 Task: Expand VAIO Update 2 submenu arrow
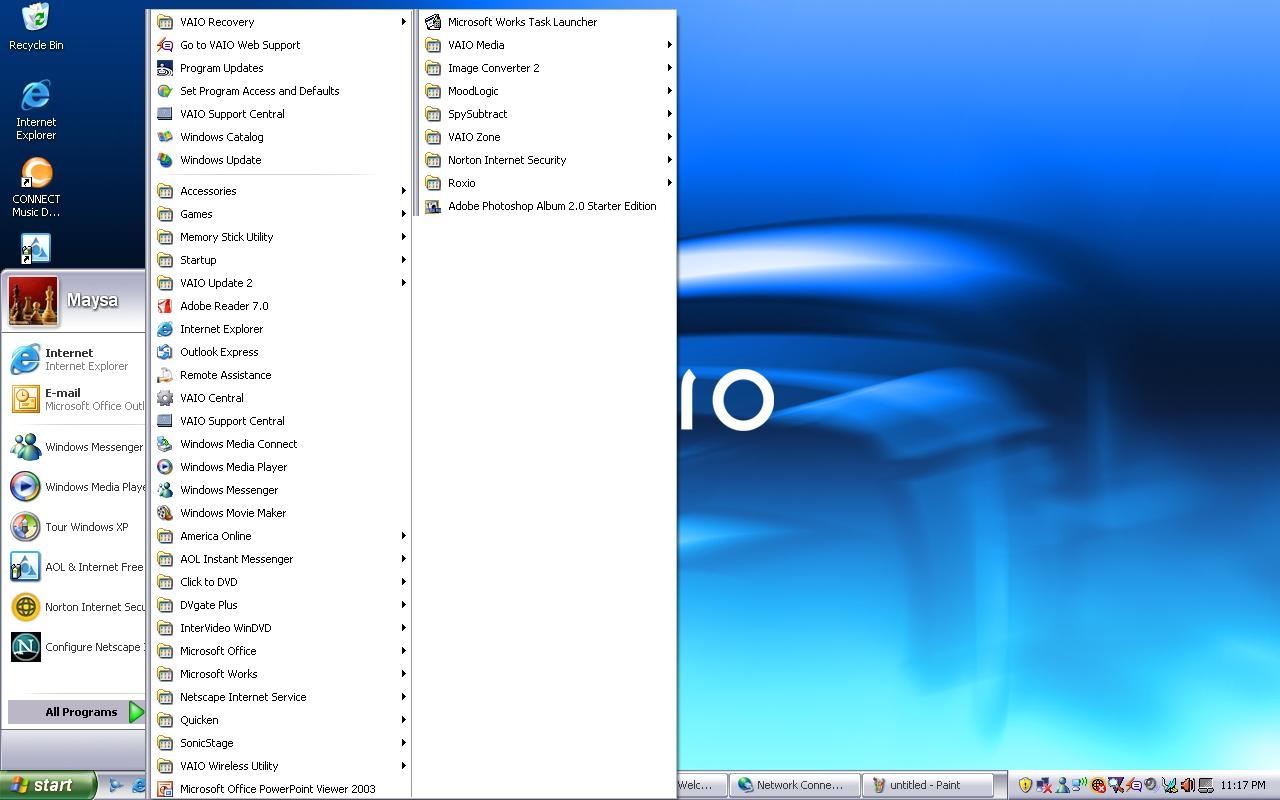404,283
